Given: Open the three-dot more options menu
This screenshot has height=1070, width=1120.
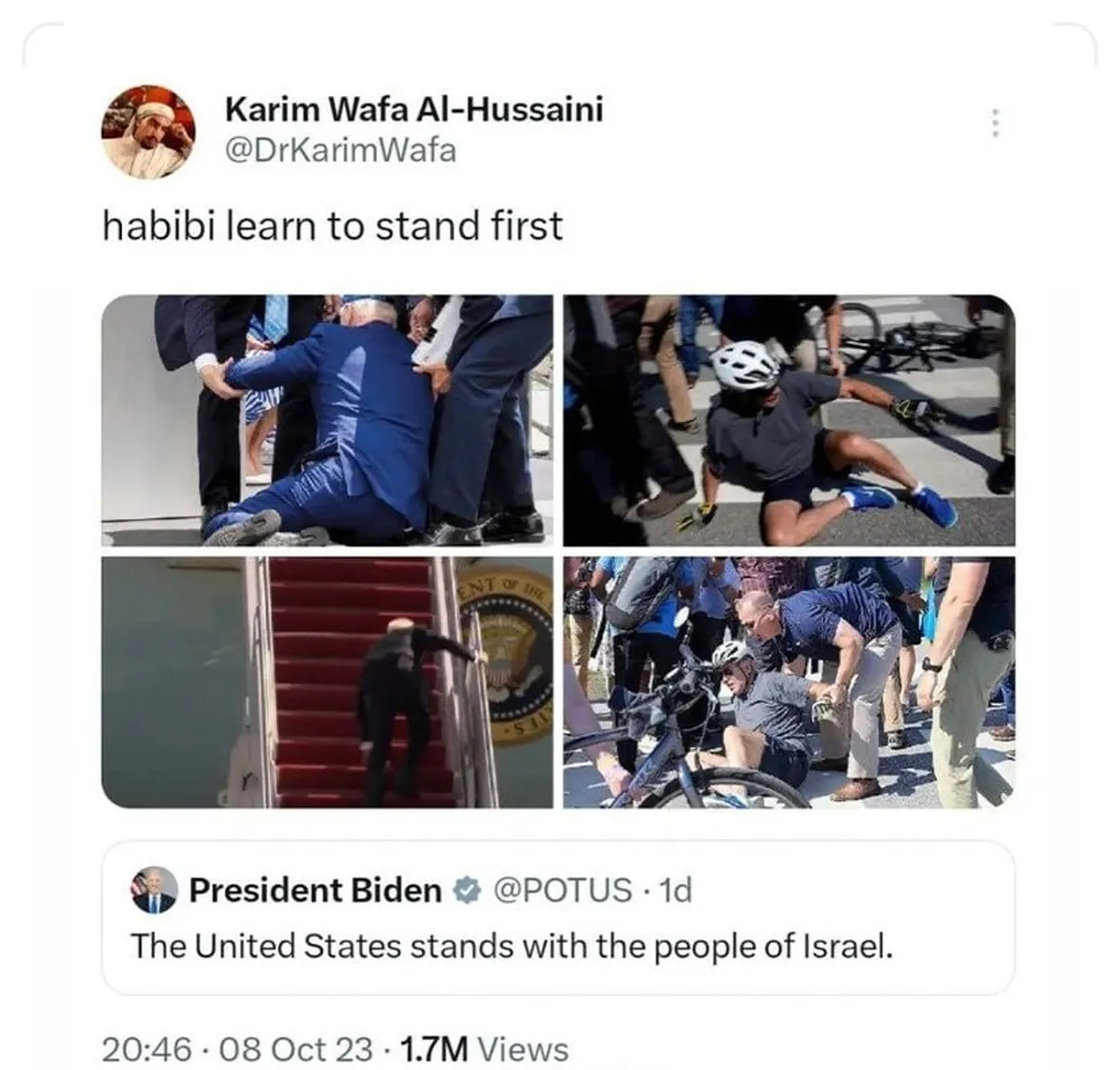Looking at the screenshot, I should [995, 122].
